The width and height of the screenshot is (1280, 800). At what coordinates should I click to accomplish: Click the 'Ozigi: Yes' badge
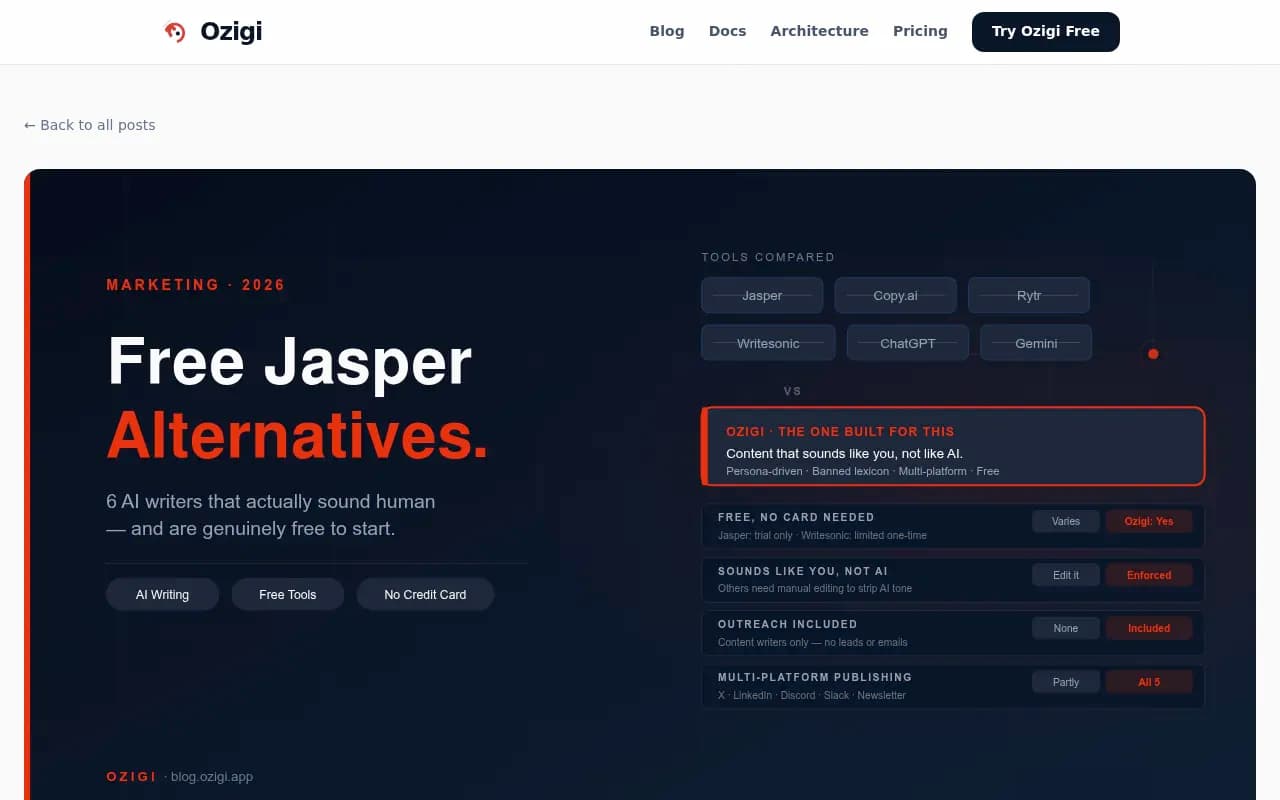[1149, 521]
